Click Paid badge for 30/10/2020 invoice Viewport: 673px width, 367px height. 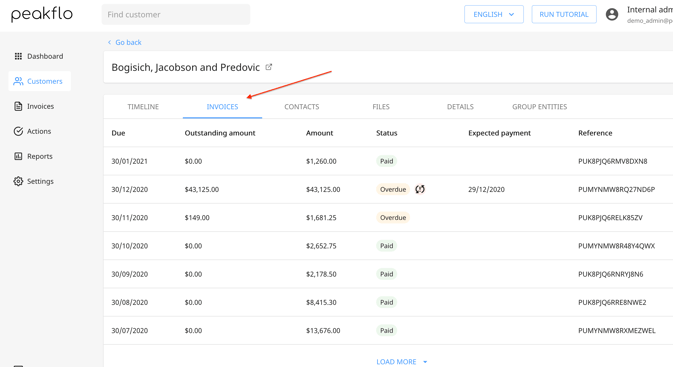(x=386, y=246)
